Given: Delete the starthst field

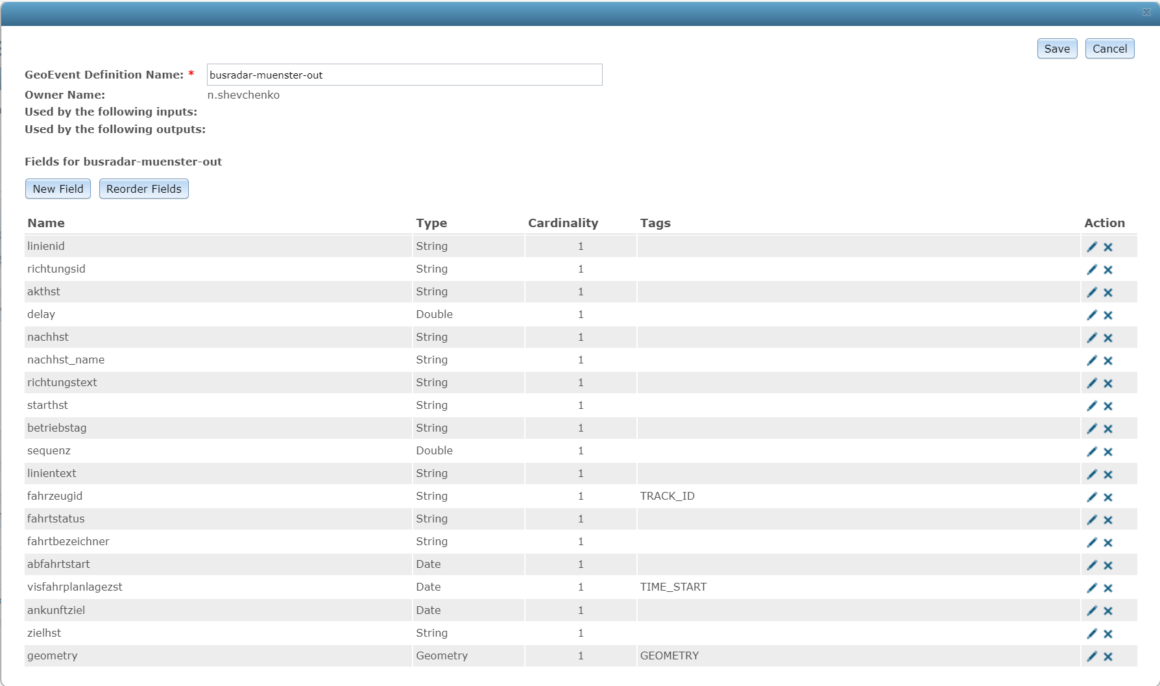Looking at the screenshot, I should tap(1108, 406).
